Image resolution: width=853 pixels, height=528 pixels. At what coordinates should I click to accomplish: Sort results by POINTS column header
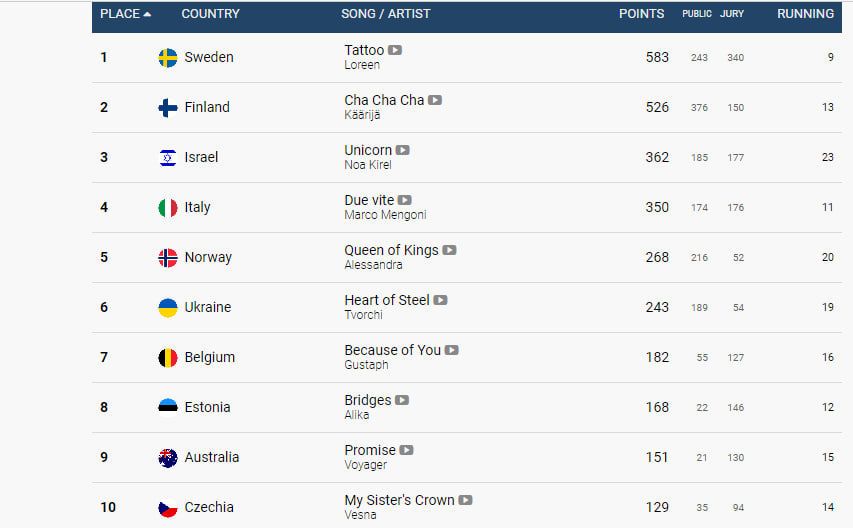pyautogui.click(x=641, y=14)
